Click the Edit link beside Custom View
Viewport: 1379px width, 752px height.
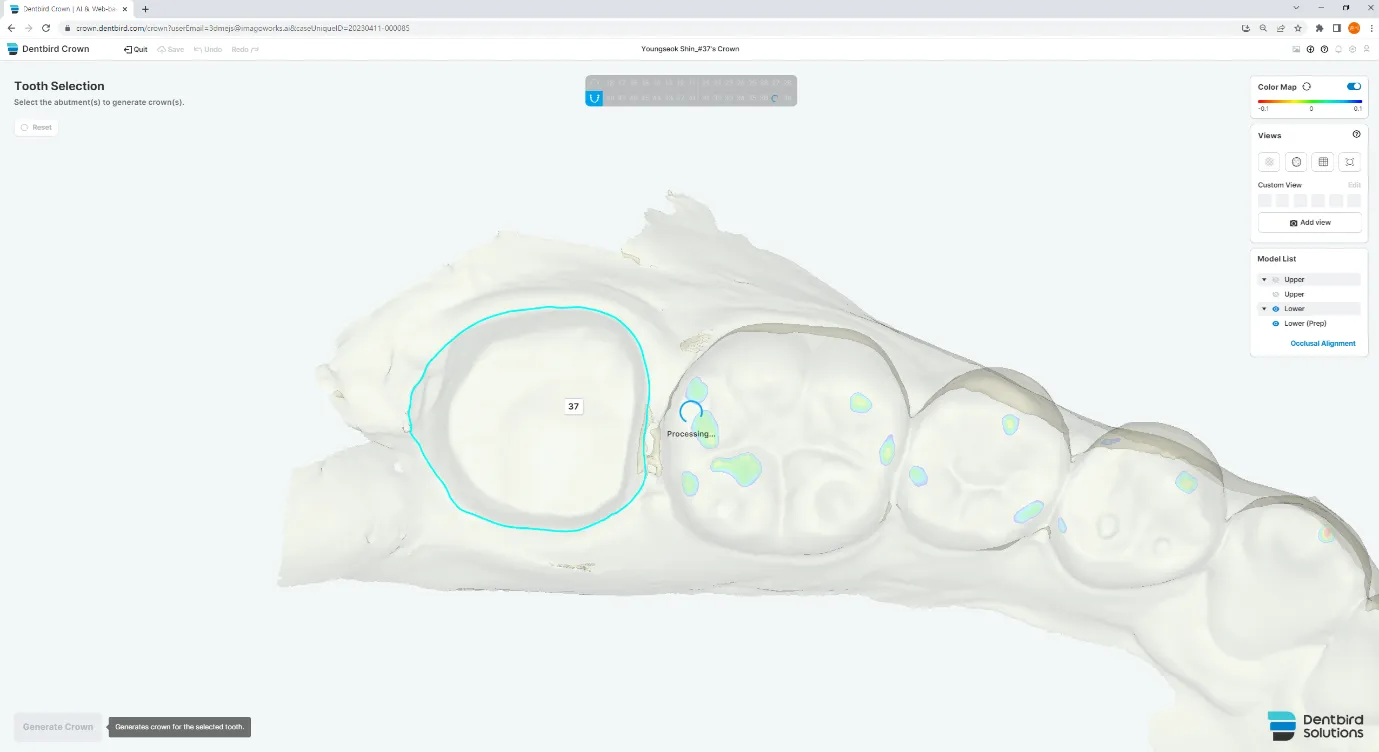(x=1354, y=185)
